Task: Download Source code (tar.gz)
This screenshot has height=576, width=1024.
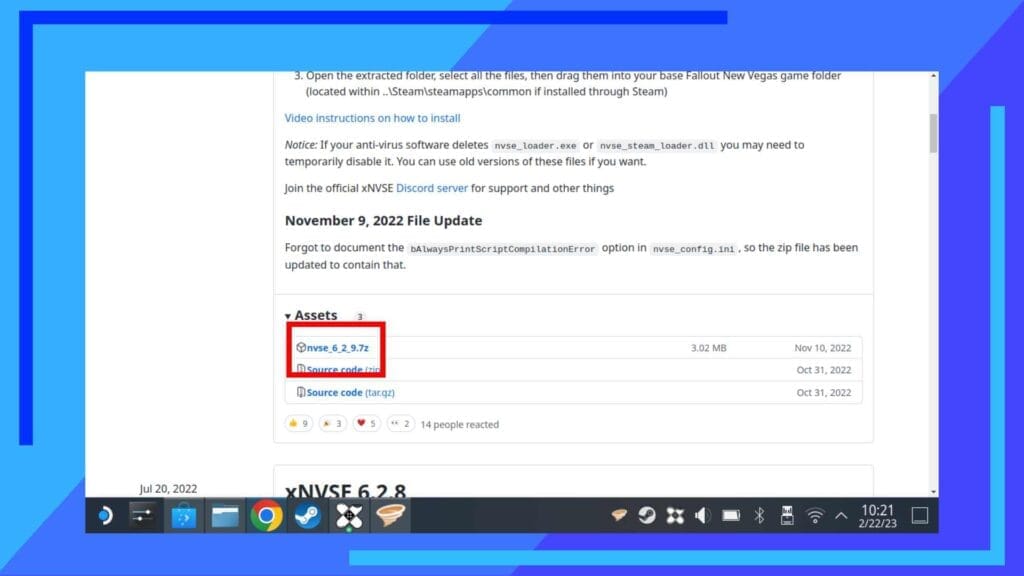Action: [351, 392]
